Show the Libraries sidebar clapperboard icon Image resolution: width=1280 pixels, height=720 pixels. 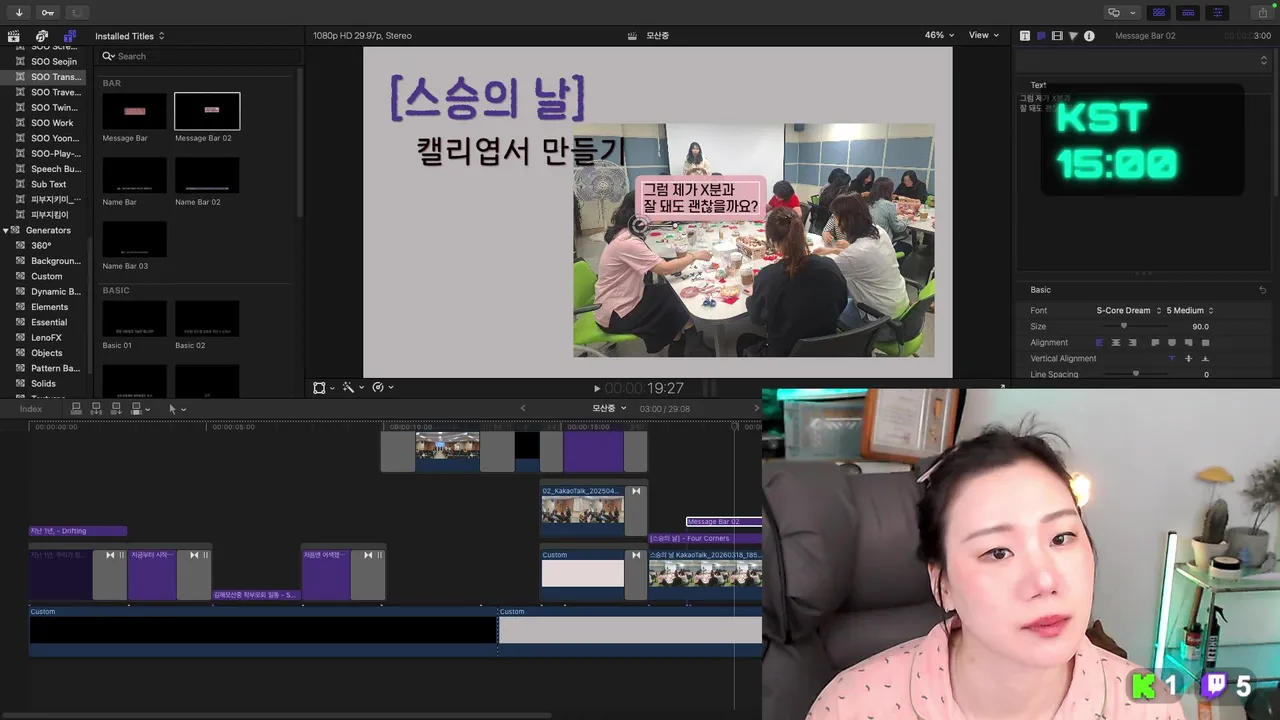click(x=14, y=36)
